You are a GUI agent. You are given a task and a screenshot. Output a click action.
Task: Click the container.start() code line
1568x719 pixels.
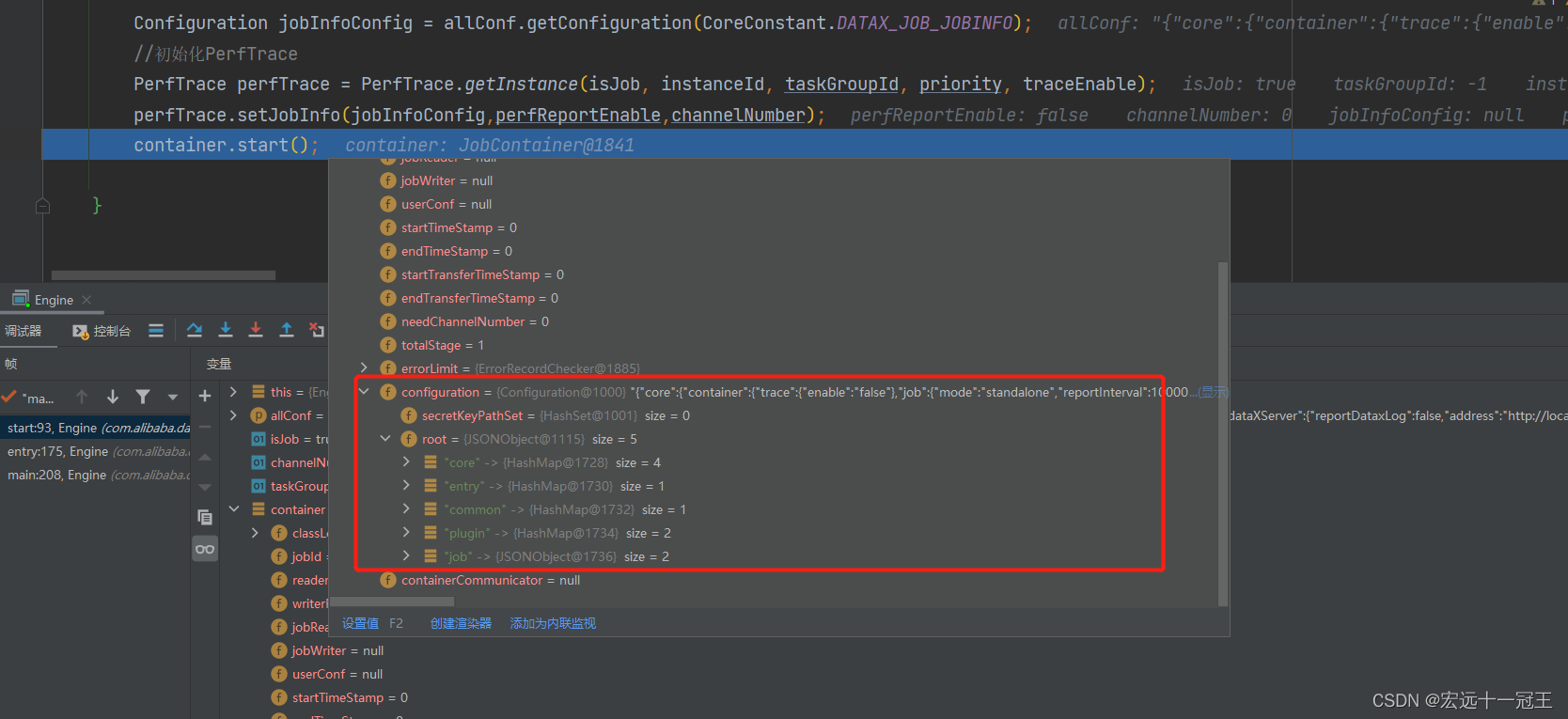click(226, 145)
